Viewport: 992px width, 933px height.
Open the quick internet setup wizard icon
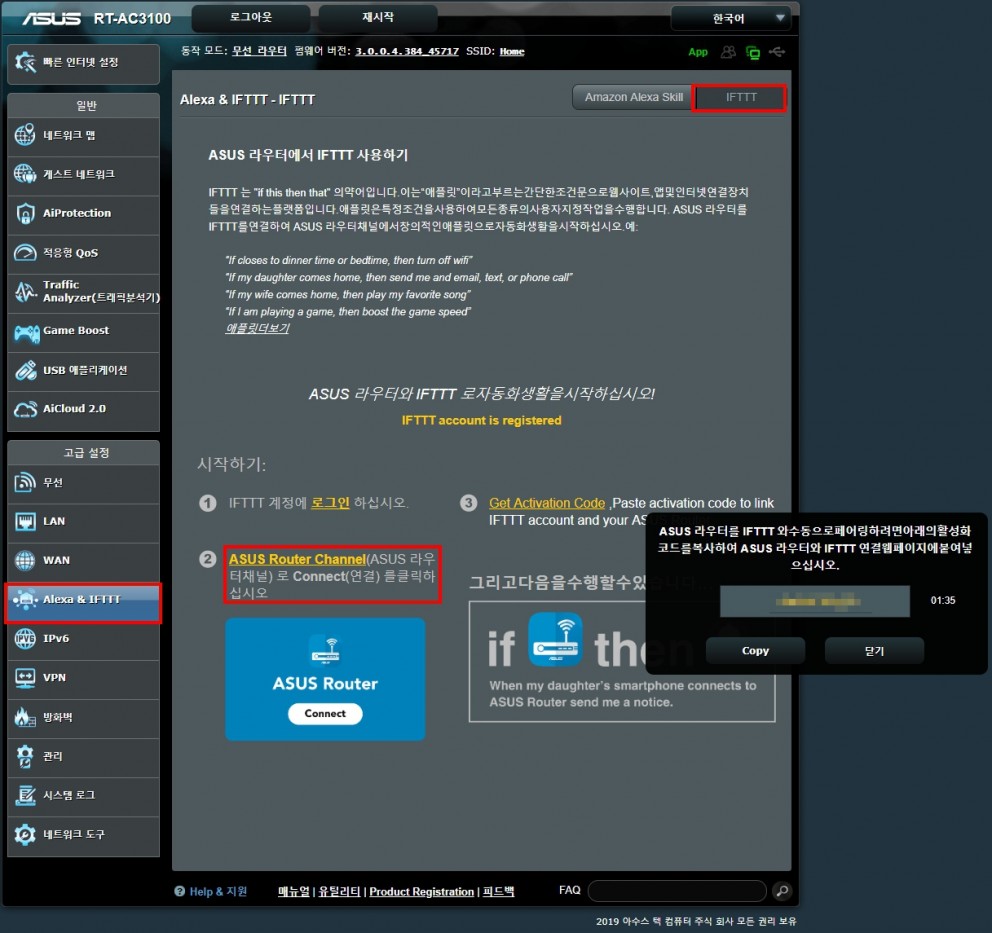tap(25, 62)
